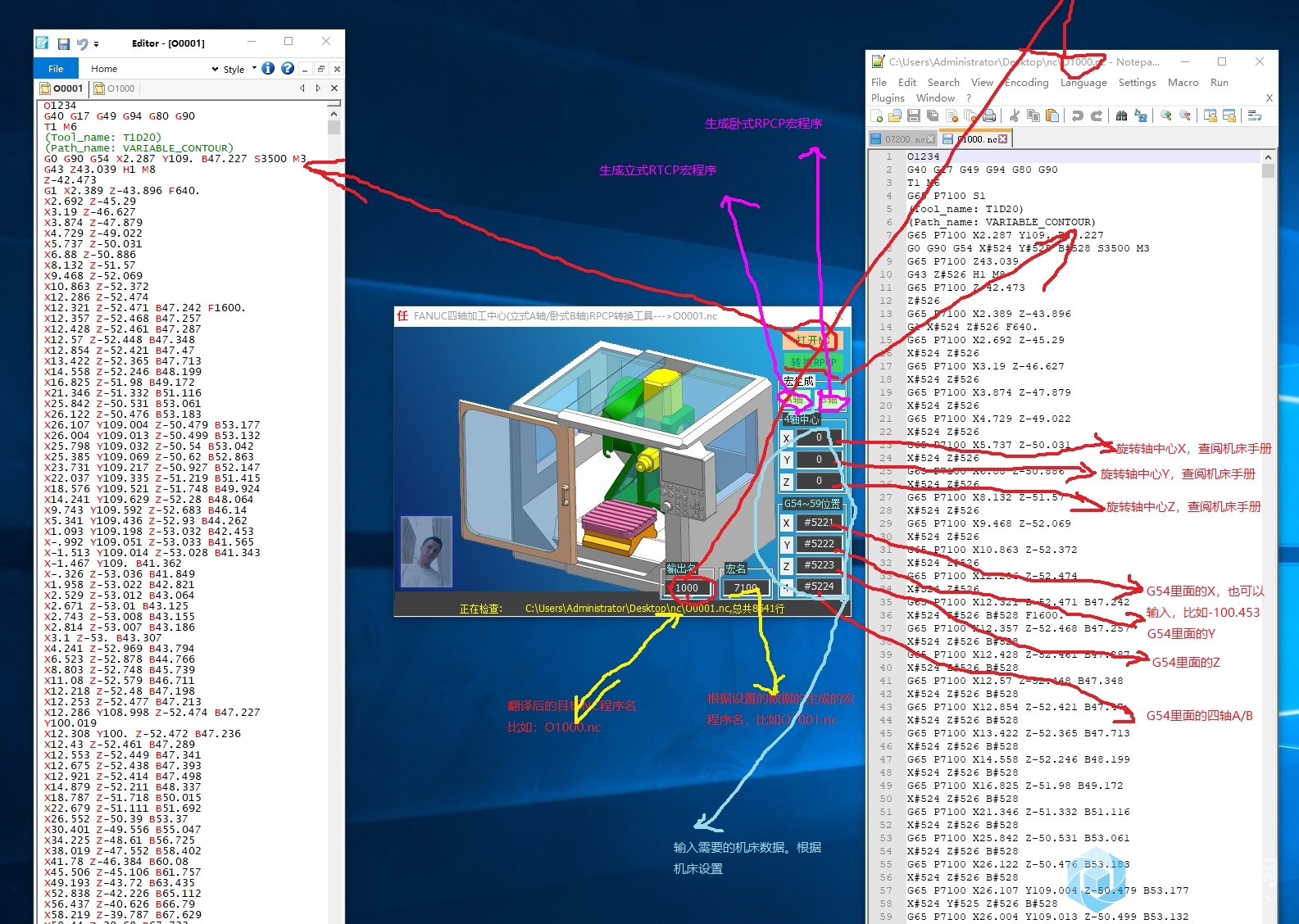The height and width of the screenshot is (924, 1299).
Task: Open the Style dropdown in Editor
Action: pyautogui.click(x=240, y=70)
